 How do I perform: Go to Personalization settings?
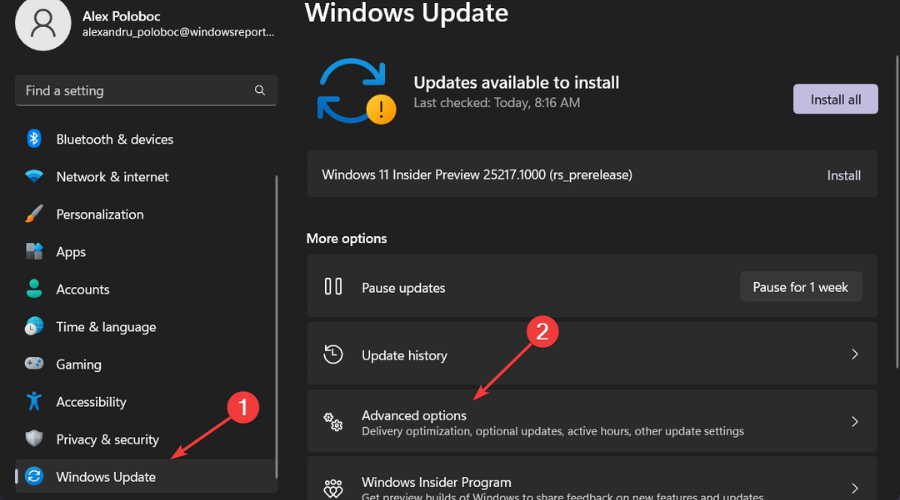[146, 214]
